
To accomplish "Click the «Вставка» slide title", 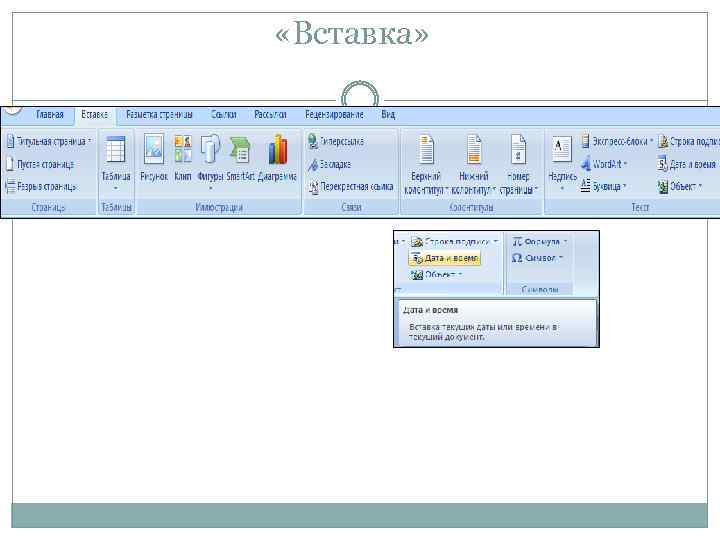I will tap(351, 34).
